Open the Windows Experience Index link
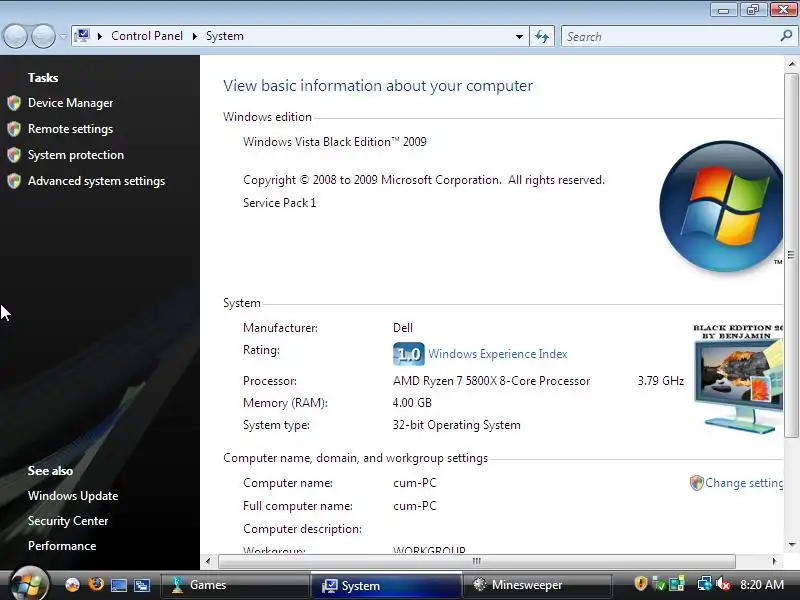Screen dimensions: 800x600 pos(497,354)
